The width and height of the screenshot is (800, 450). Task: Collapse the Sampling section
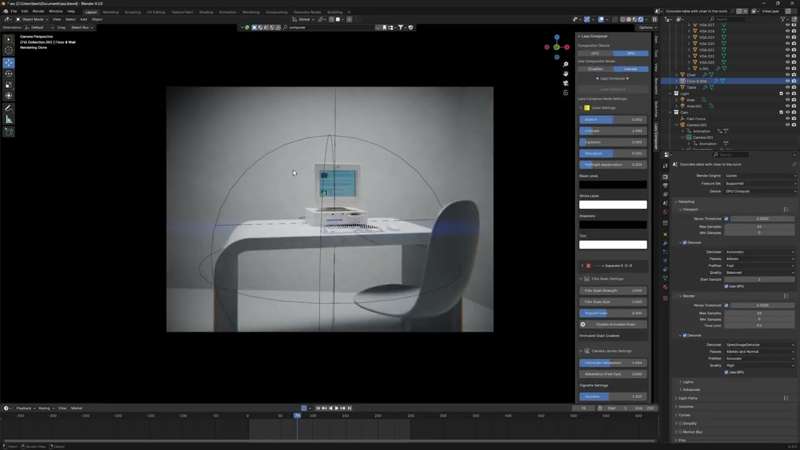pos(685,202)
